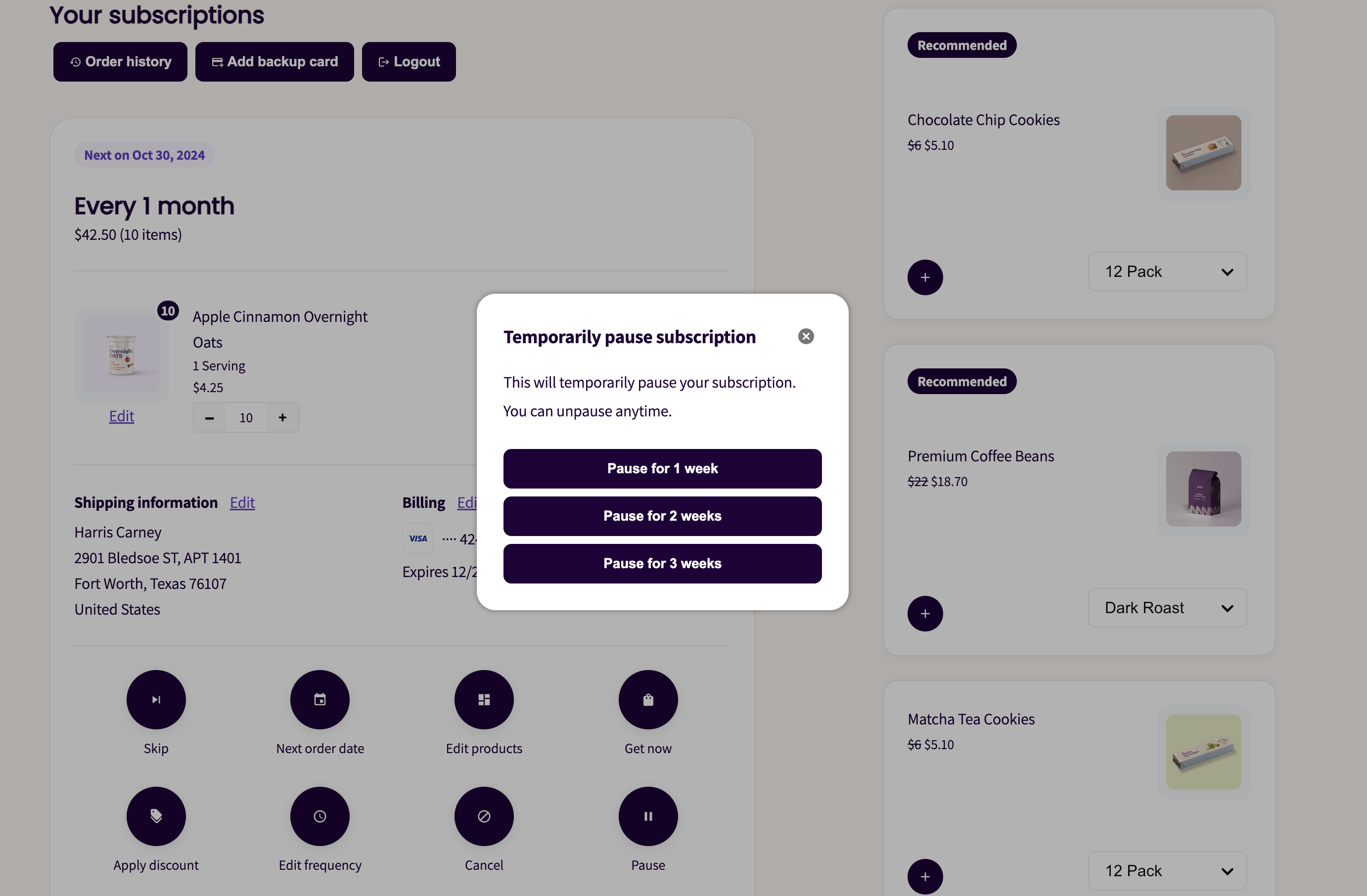Image resolution: width=1367 pixels, height=896 pixels.
Task: Click the Cancel subscription icon
Action: [x=484, y=816]
